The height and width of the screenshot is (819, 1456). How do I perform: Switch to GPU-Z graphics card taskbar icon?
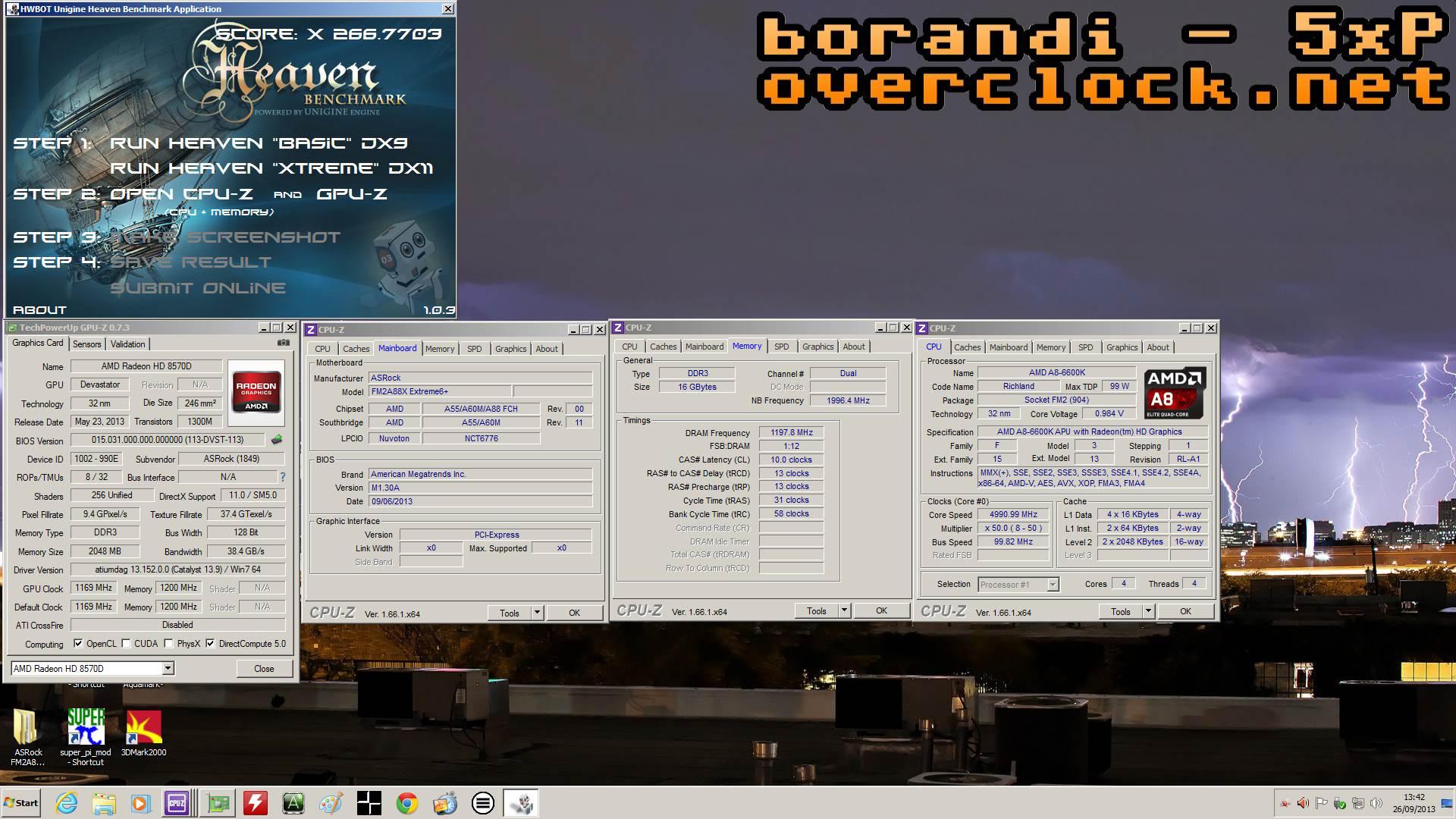(x=218, y=803)
